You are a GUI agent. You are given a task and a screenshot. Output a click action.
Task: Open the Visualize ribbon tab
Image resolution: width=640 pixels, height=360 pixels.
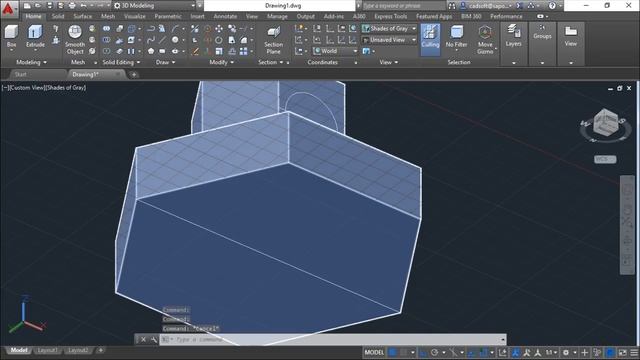point(135,16)
